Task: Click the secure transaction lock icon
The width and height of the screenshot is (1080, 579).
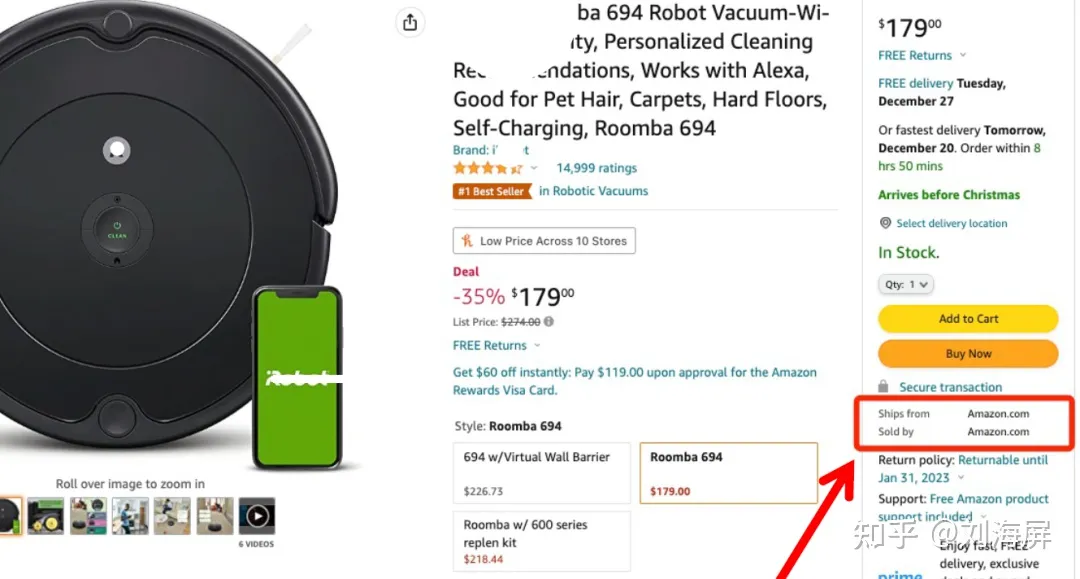Action: coord(883,387)
